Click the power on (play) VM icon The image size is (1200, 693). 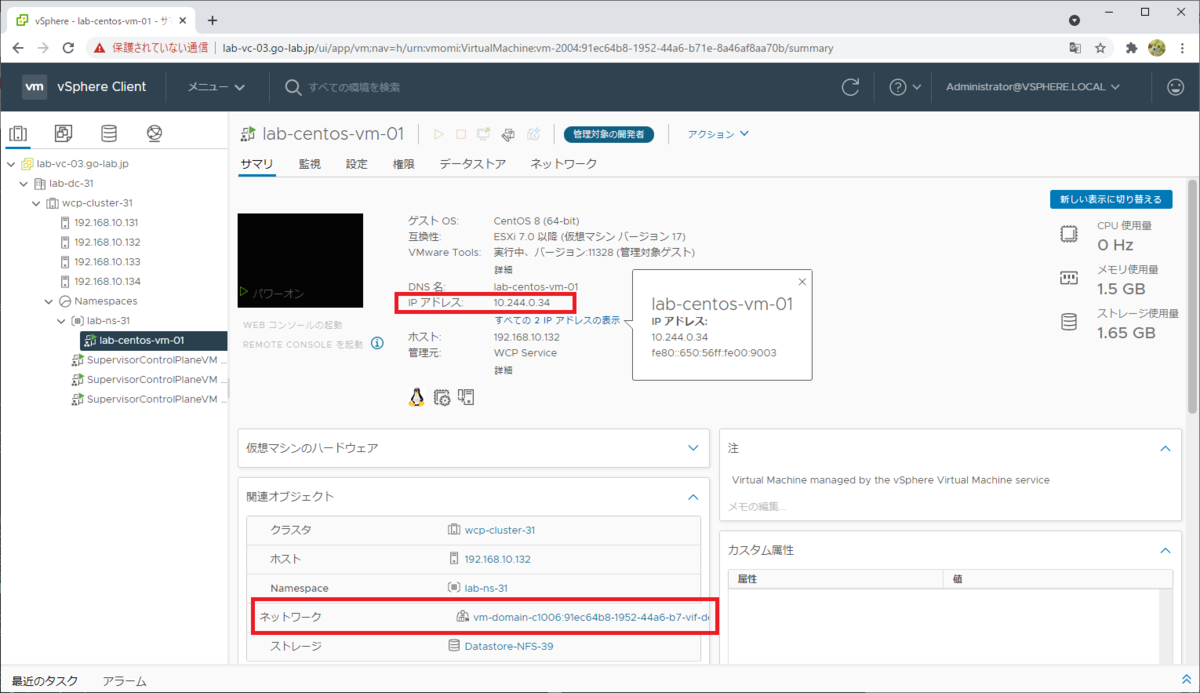coord(438,134)
